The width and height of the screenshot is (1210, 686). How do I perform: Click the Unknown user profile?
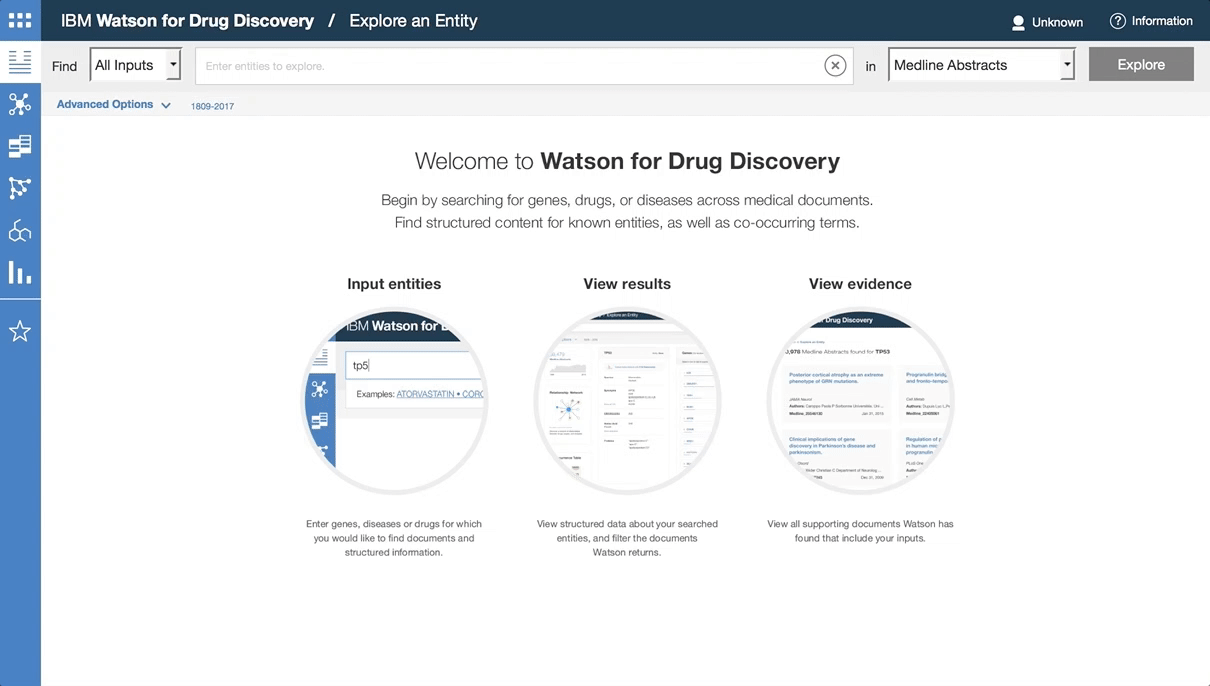coord(1047,22)
